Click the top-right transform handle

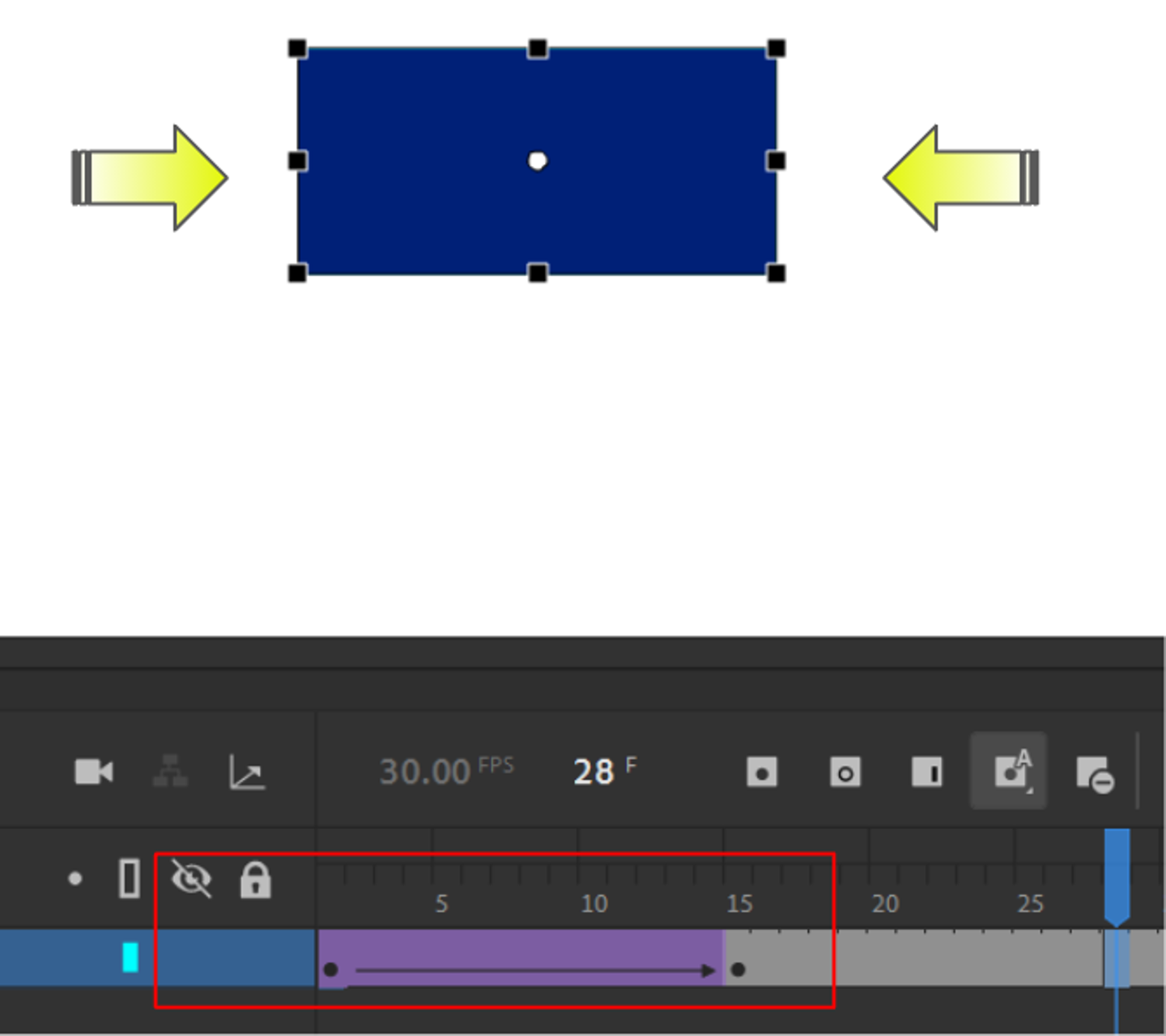point(776,49)
